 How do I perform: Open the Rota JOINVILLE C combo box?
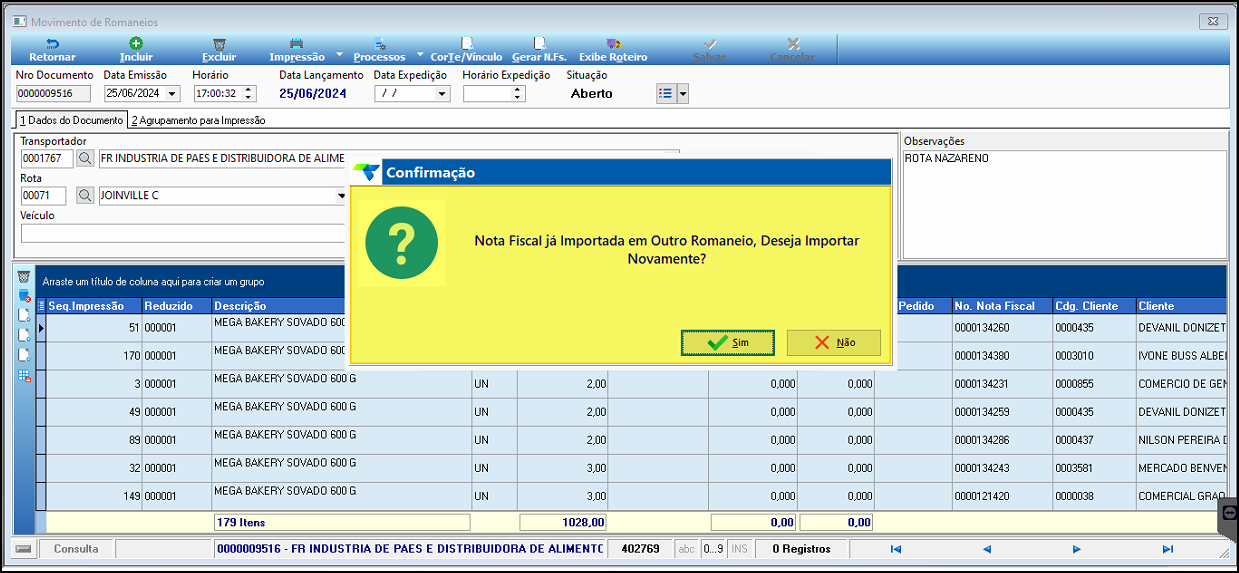(221, 196)
